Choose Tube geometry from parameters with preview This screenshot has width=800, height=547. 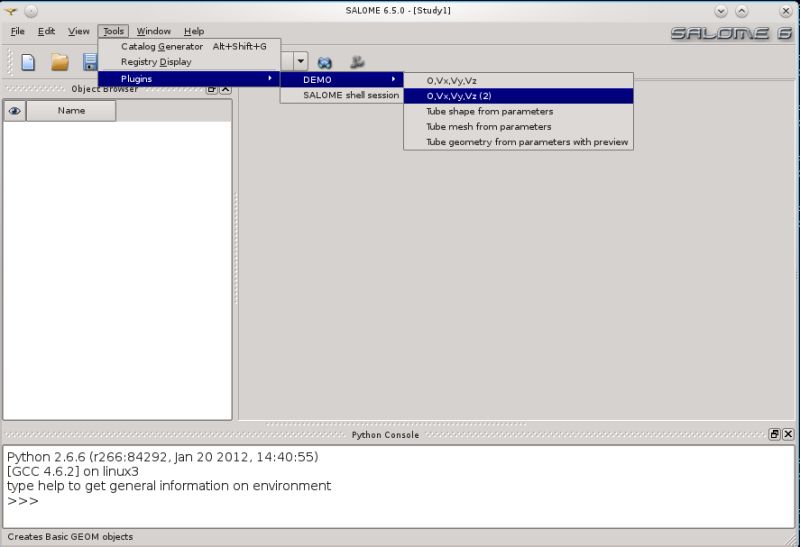pos(518,142)
